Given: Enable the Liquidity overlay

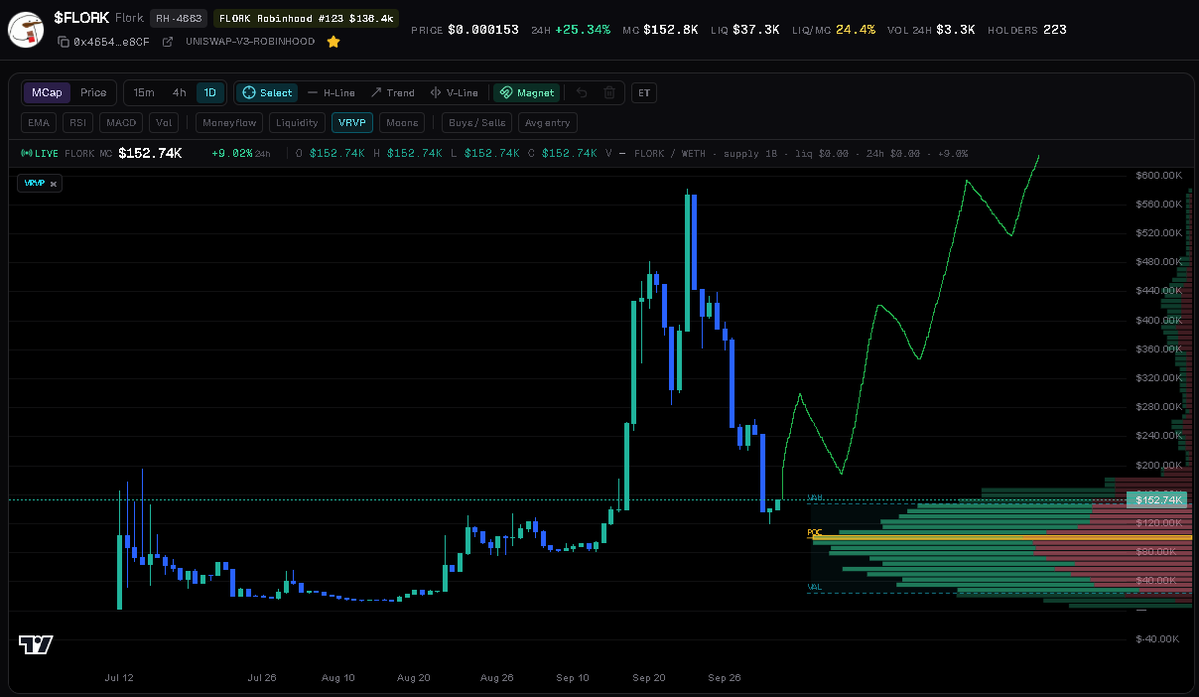Looking at the screenshot, I should coord(297,122).
